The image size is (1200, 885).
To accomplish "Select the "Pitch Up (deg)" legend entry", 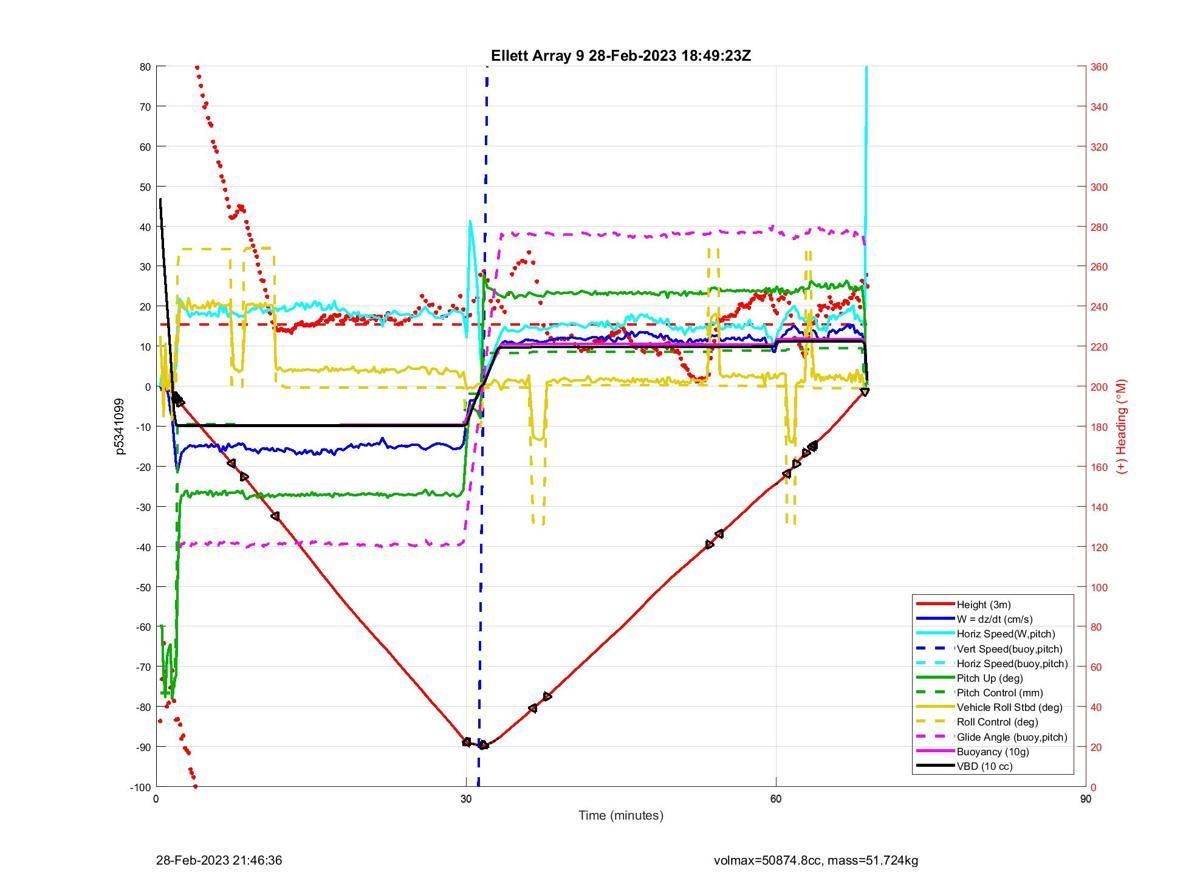I will coord(991,678).
